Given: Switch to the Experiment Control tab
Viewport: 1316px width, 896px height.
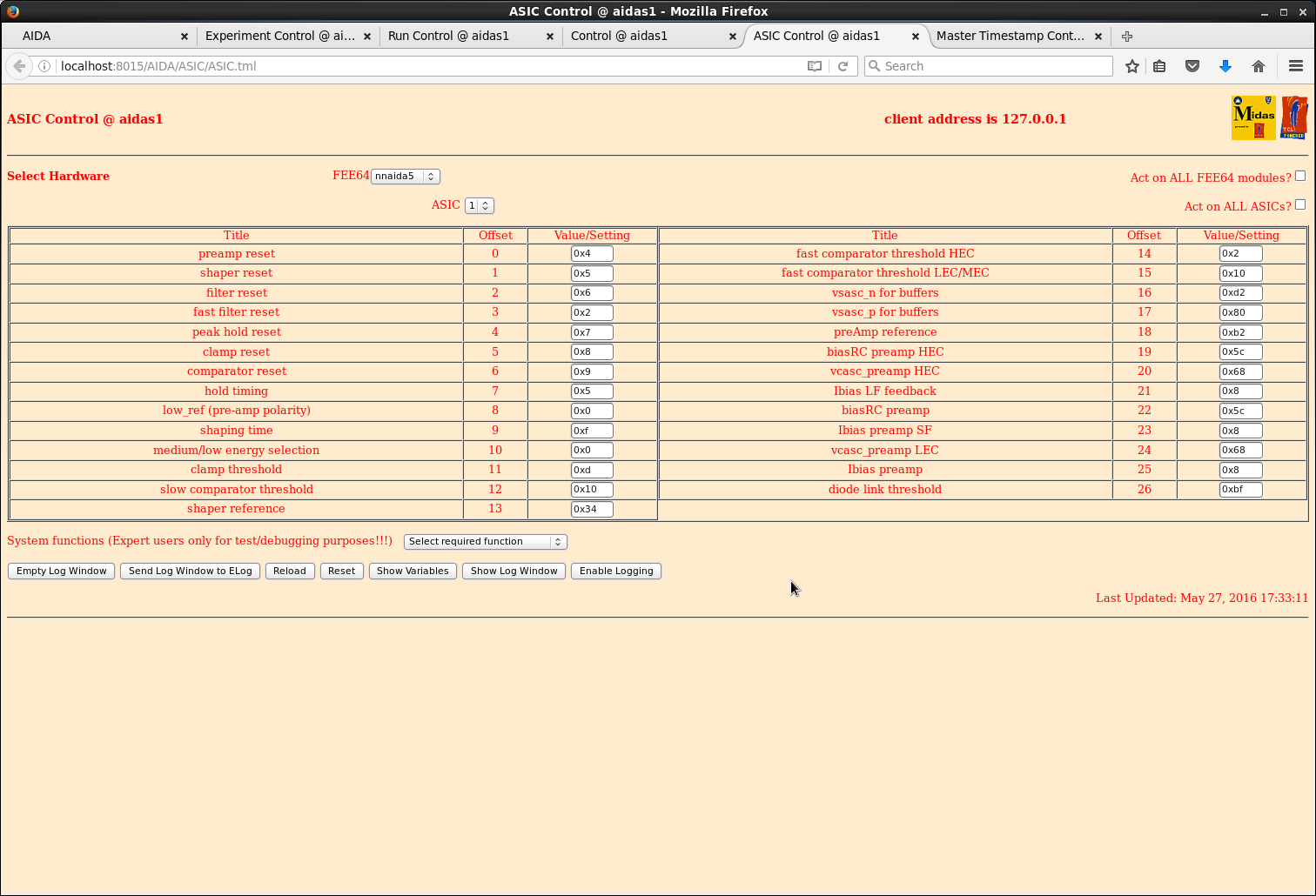Looking at the screenshot, I should click(286, 37).
